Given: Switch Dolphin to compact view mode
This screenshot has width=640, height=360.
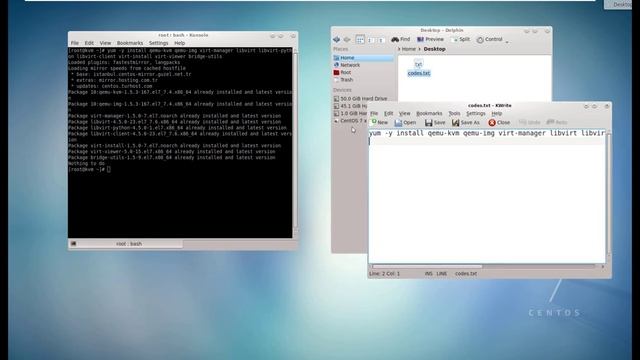Looking at the screenshot, I should pyautogui.click(x=370, y=40).
